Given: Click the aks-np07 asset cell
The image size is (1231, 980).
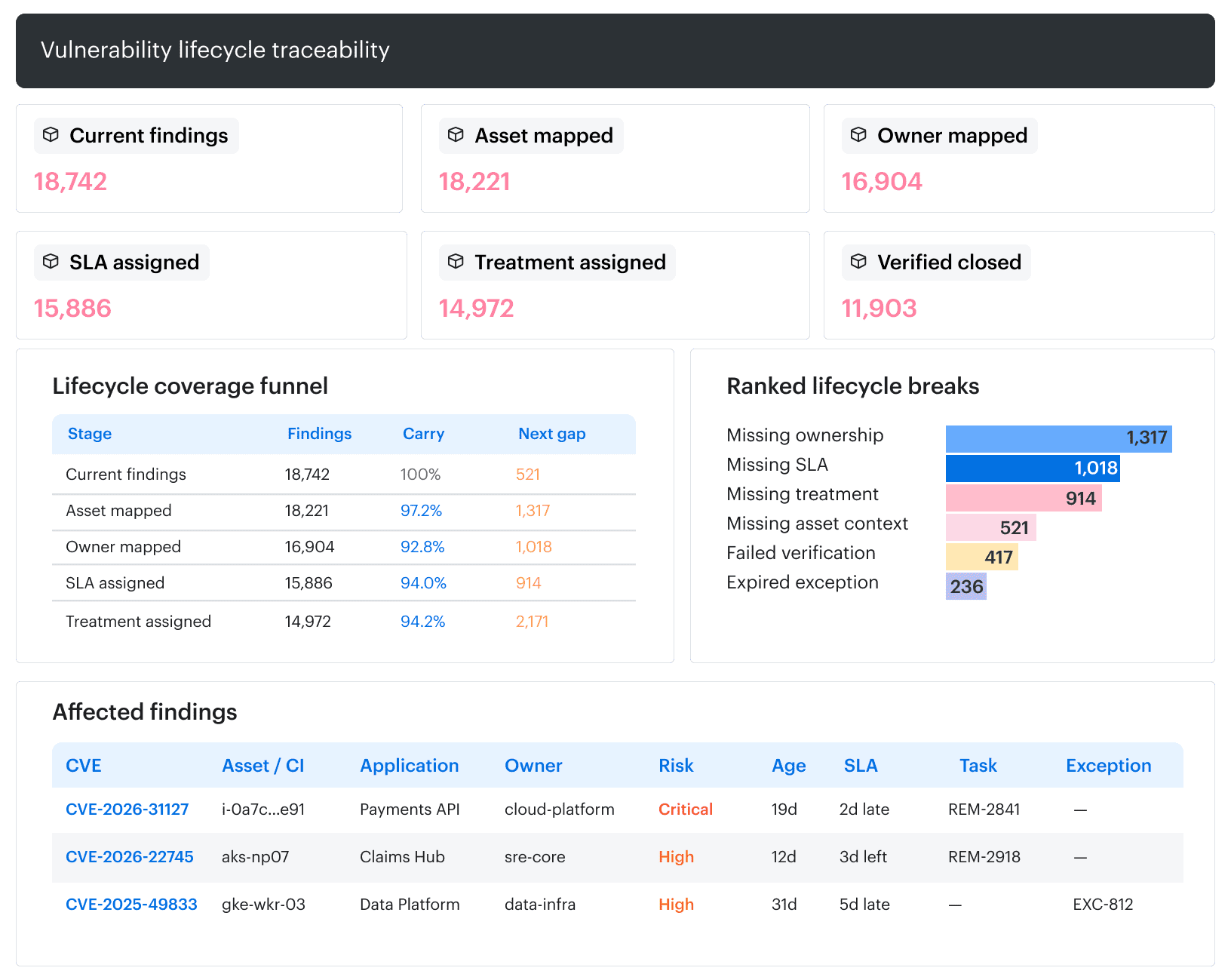Looking at the screenshot, I should [x=255, y=857].
